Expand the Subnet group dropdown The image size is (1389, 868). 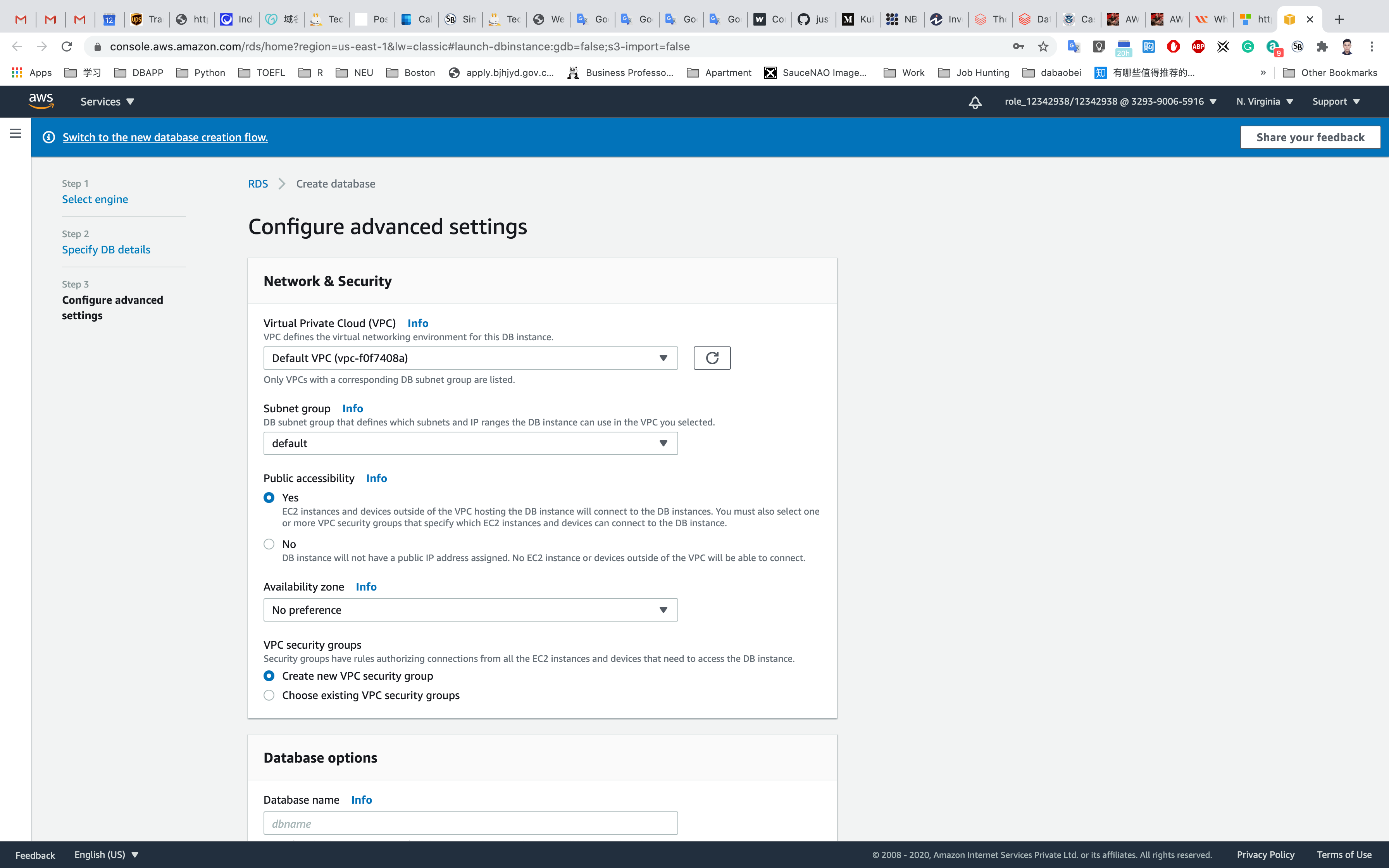point(470,443)
